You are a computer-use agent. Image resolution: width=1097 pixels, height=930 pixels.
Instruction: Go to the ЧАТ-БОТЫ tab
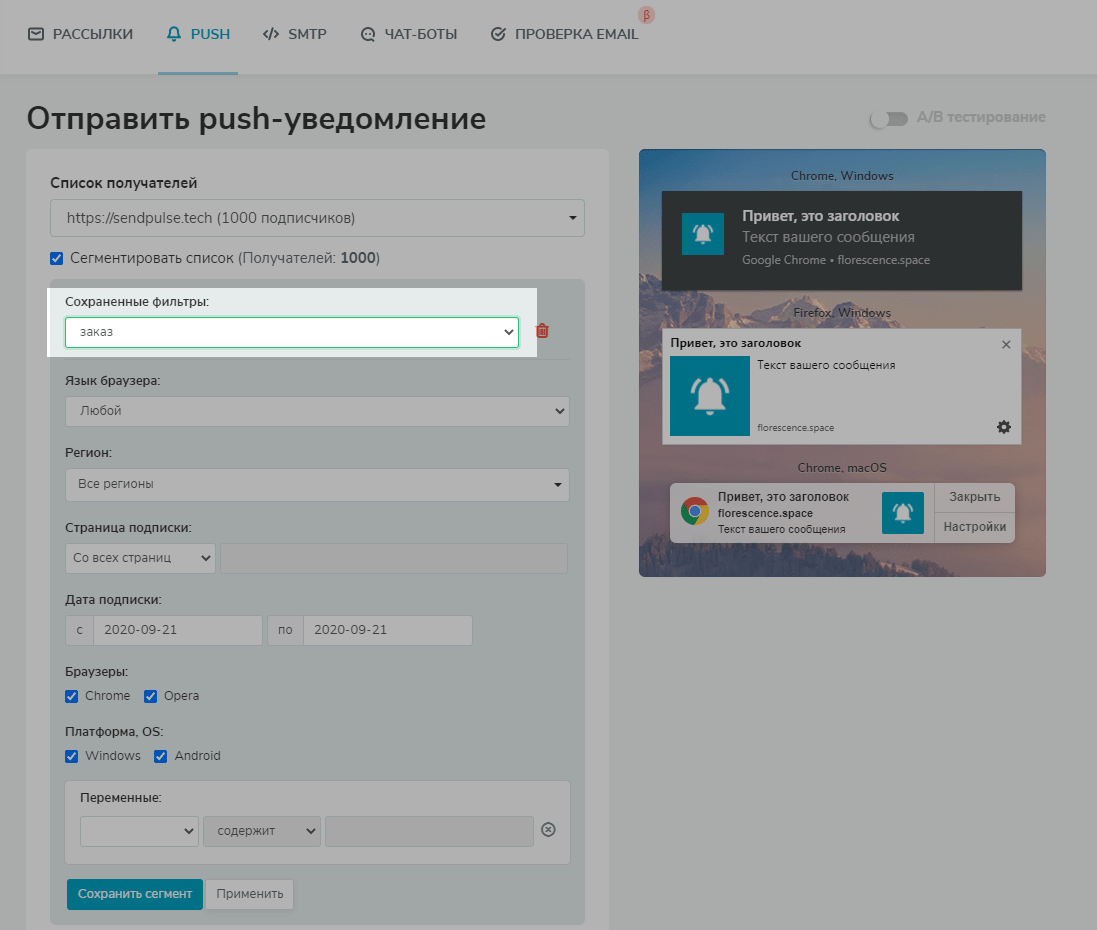(x=409, y=34)
